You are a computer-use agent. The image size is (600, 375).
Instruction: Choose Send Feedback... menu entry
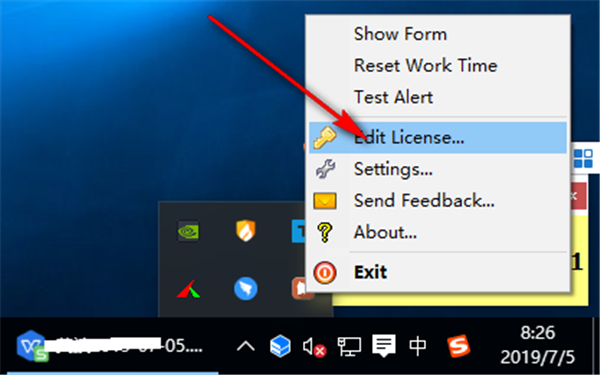pyautogui.click(x=438, y=201)
